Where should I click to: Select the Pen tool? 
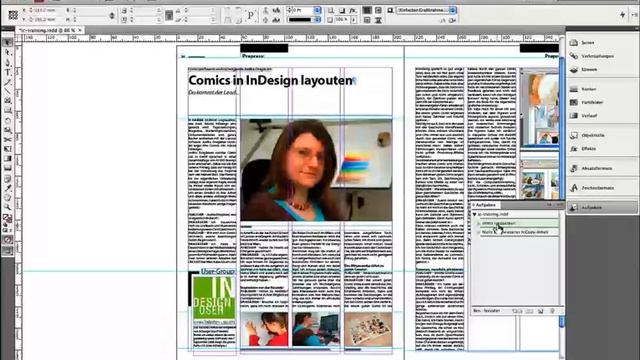tap(7, 63)
